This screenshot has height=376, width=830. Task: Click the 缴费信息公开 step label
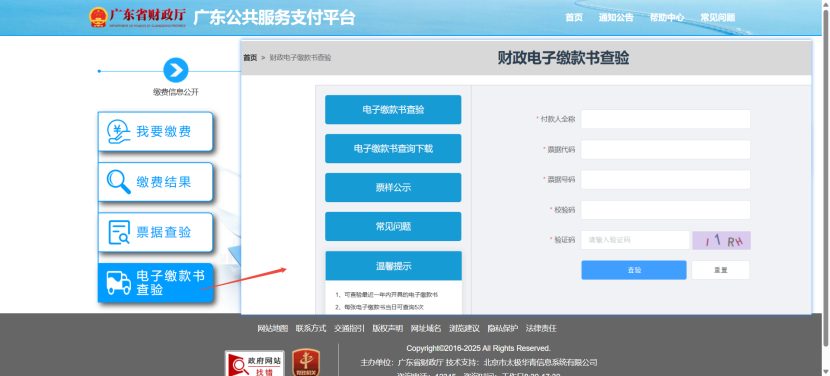pos(176,92)
